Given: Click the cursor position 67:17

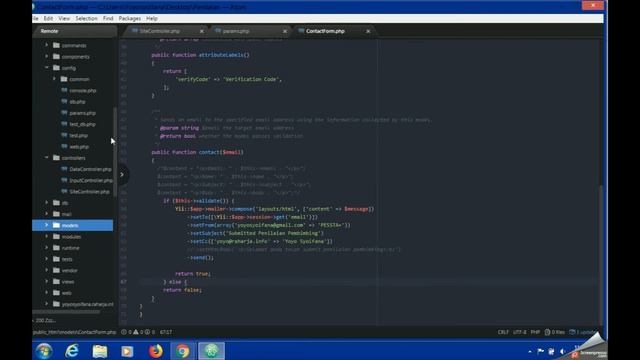Looking at the screenshot, I should 166,332.
